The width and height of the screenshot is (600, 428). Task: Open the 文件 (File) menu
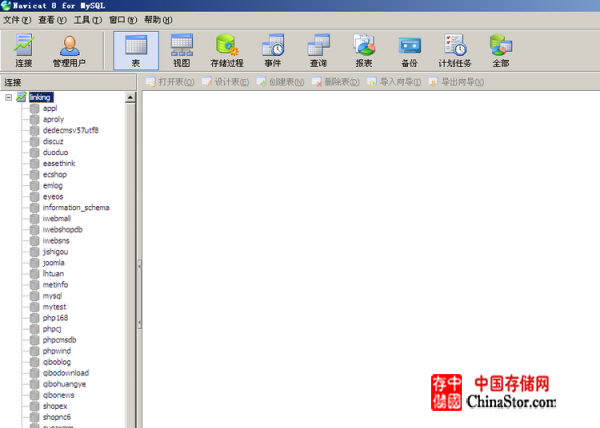(17, 20)
